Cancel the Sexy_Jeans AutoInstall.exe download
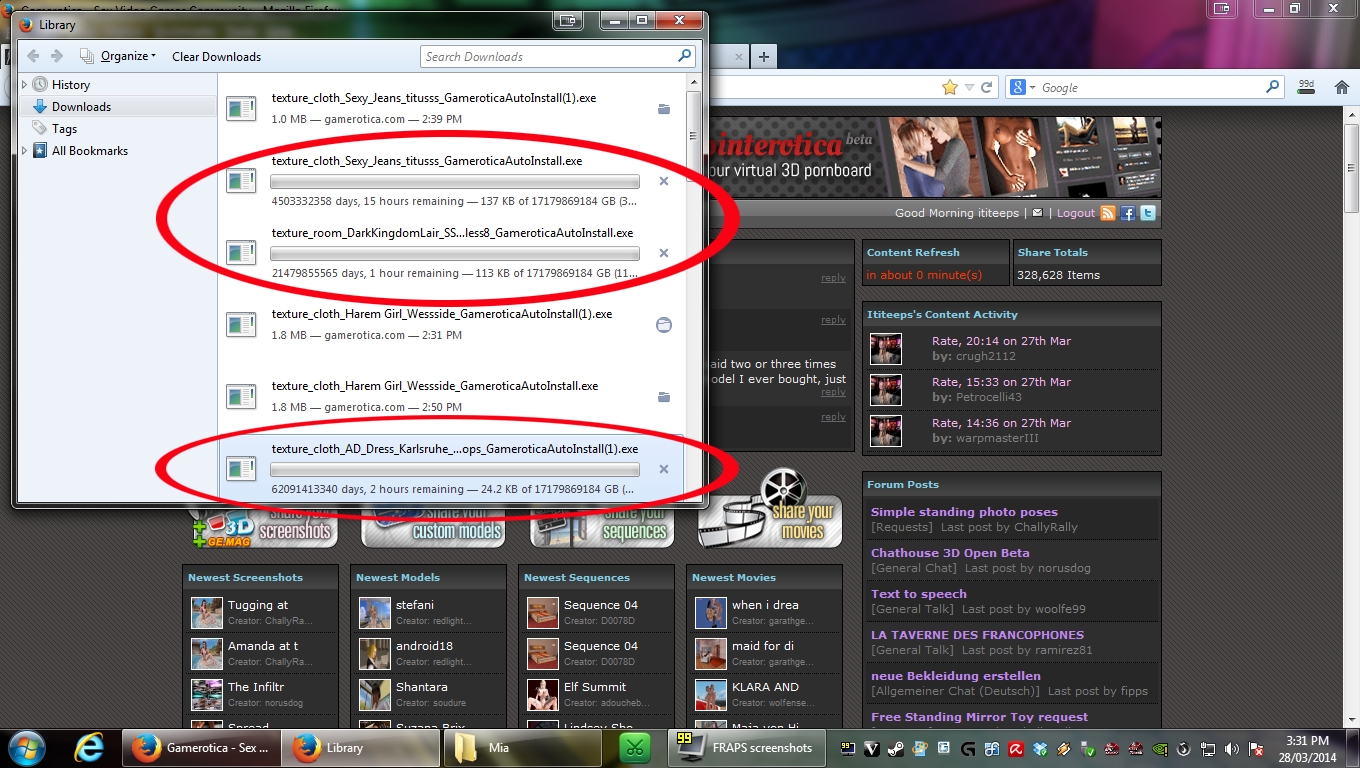 click(x=664, y=181)
